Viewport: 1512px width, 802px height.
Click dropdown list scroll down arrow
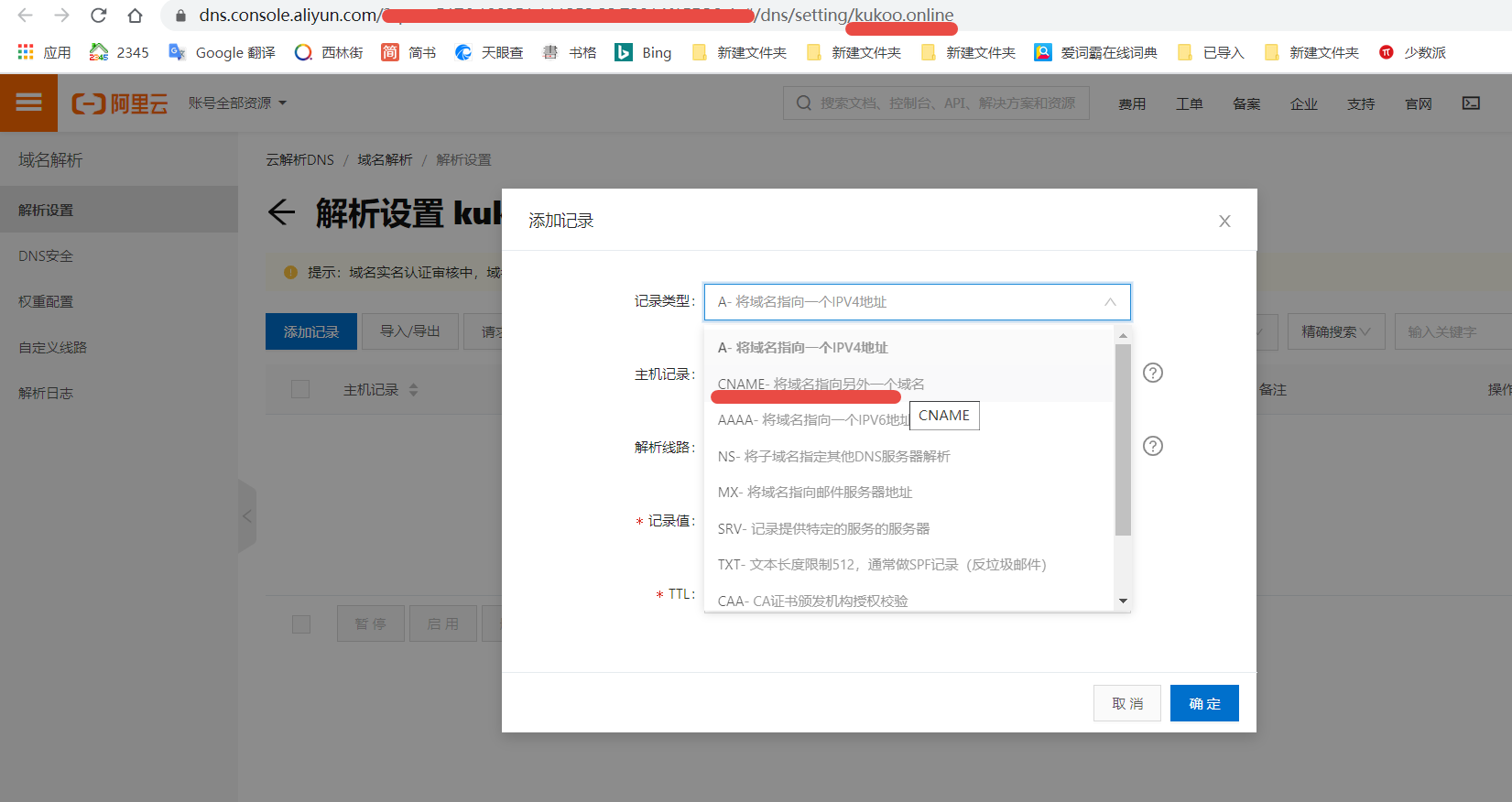[x=1123, y=601]
